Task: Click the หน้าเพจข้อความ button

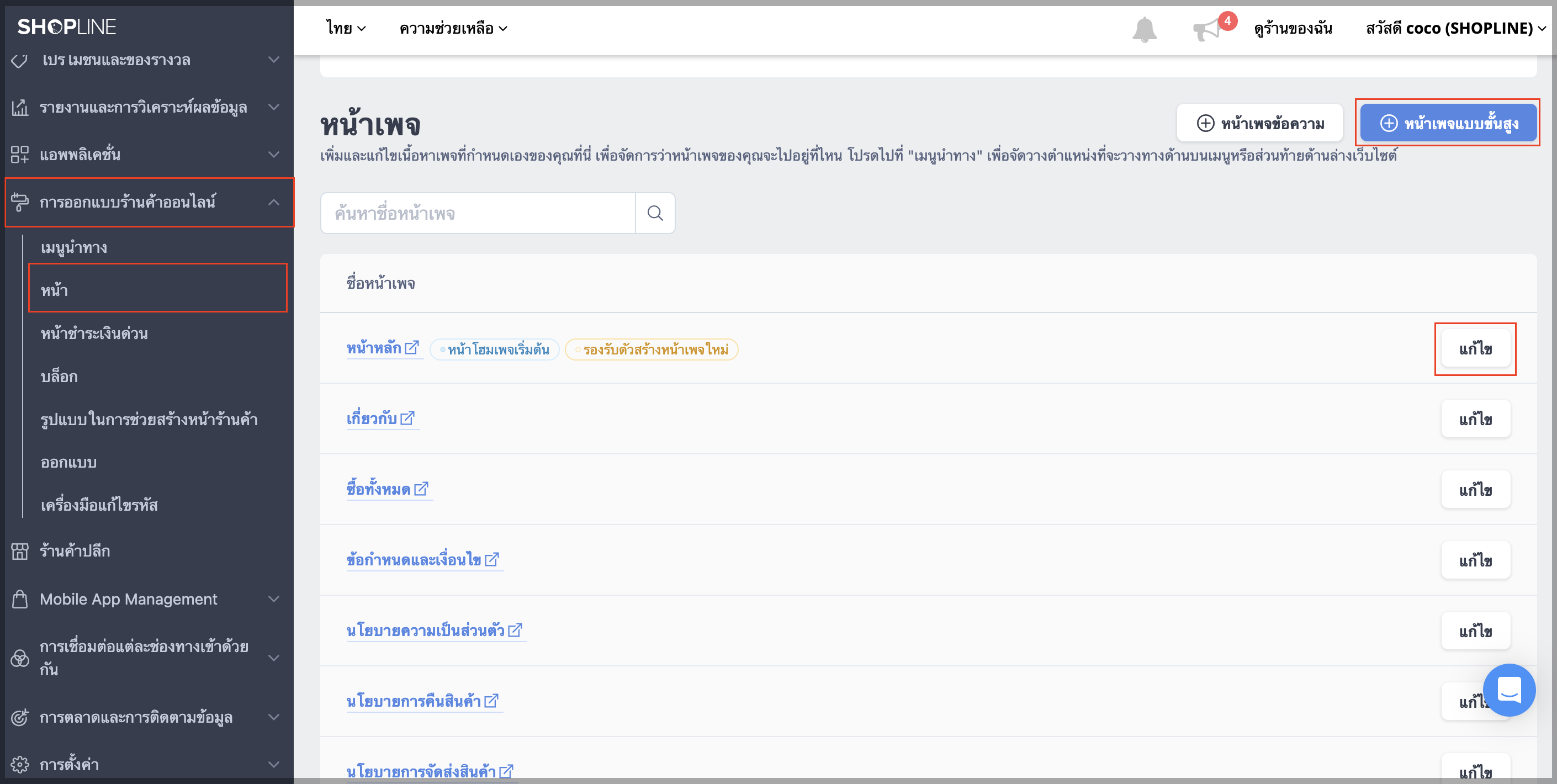Action: [1259, 123]
